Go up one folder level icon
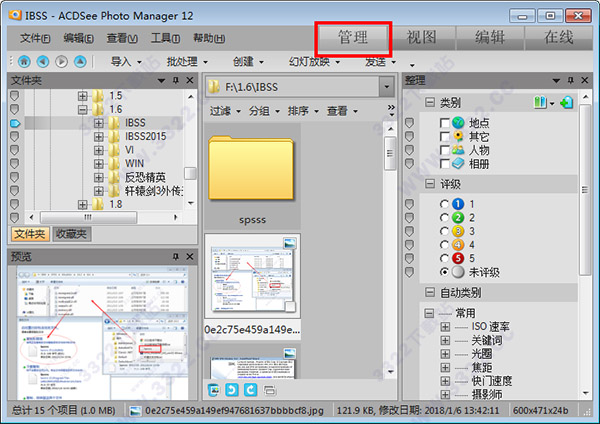This screenshot has width=600, height=424. 80,61
